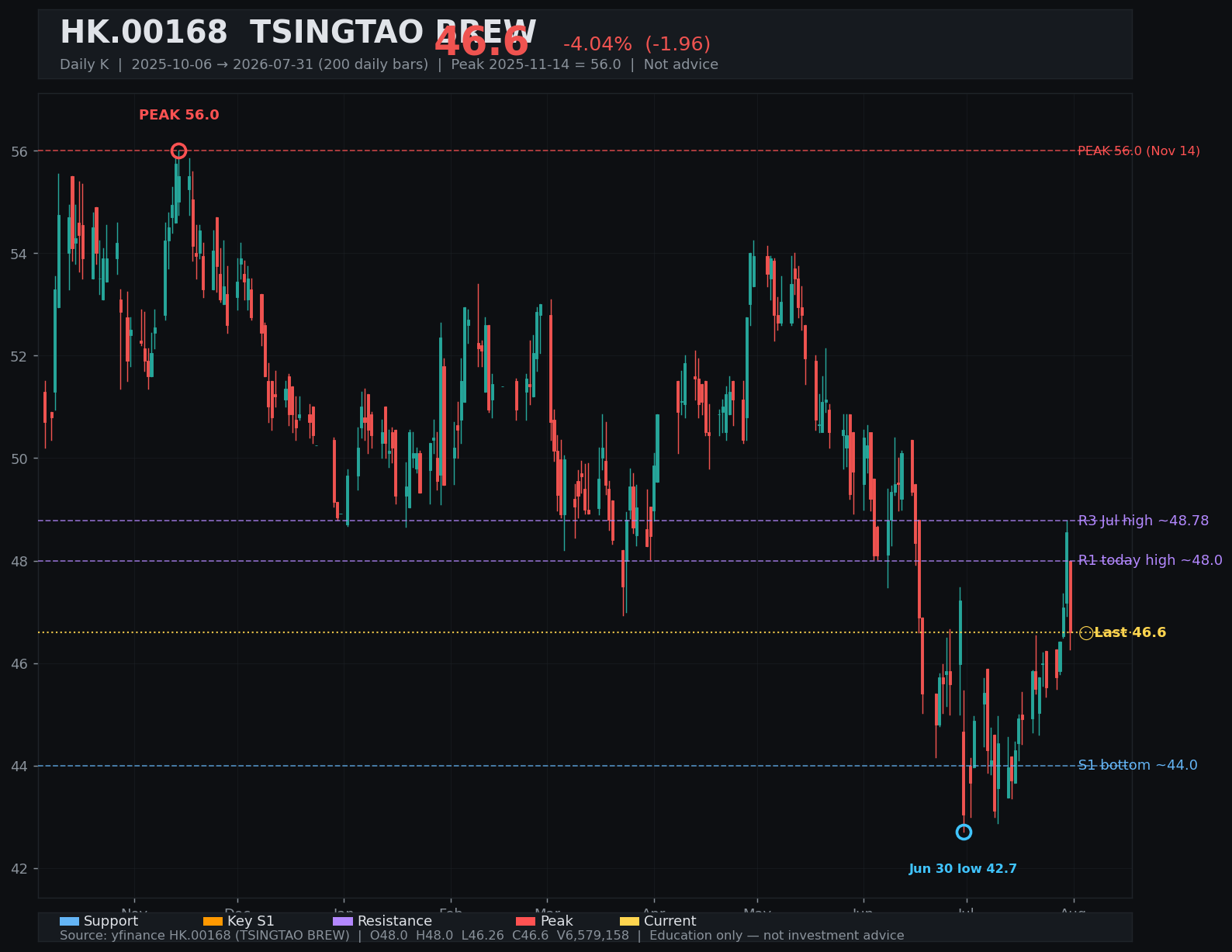
Task: Click the 'S1 bottom ~44.0' label
Action: point(1137,765)
